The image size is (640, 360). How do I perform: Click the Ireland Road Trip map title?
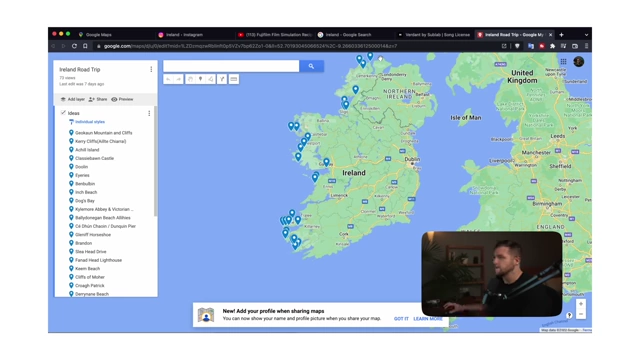click(80, 69)
